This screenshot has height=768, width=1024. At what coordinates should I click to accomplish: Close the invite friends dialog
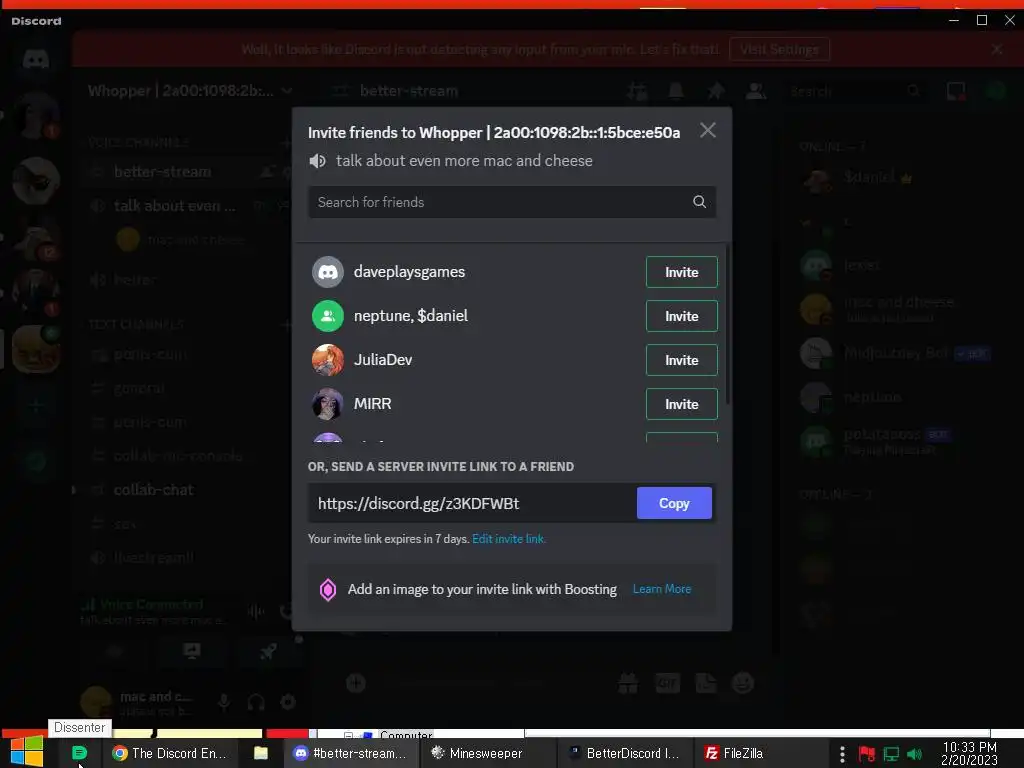coord(707,131)
